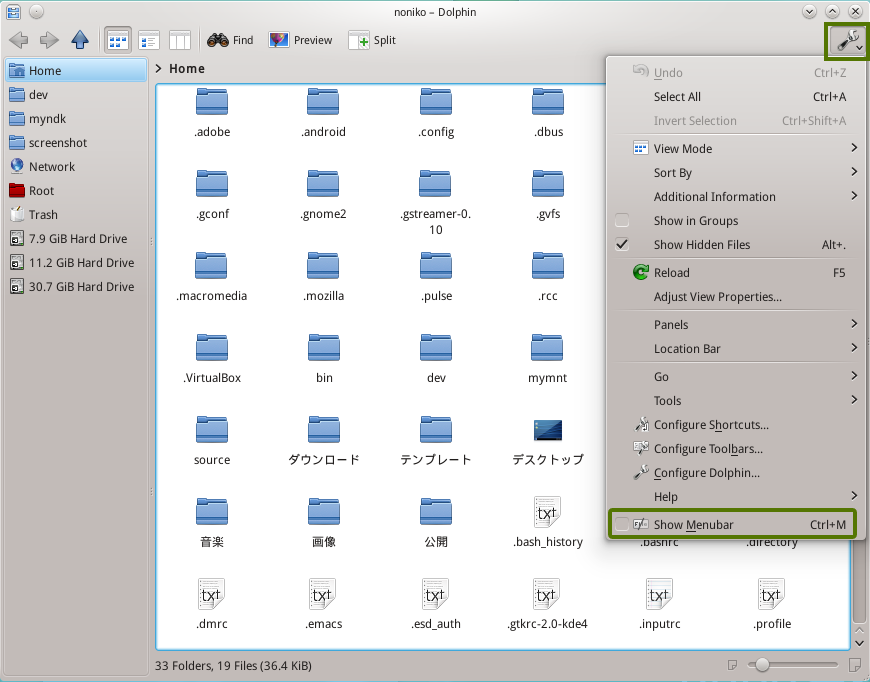Image resolution: width=870 pixels, height=682 pixels.
Task: Select the .inputrc file
Action: point(659,604)
